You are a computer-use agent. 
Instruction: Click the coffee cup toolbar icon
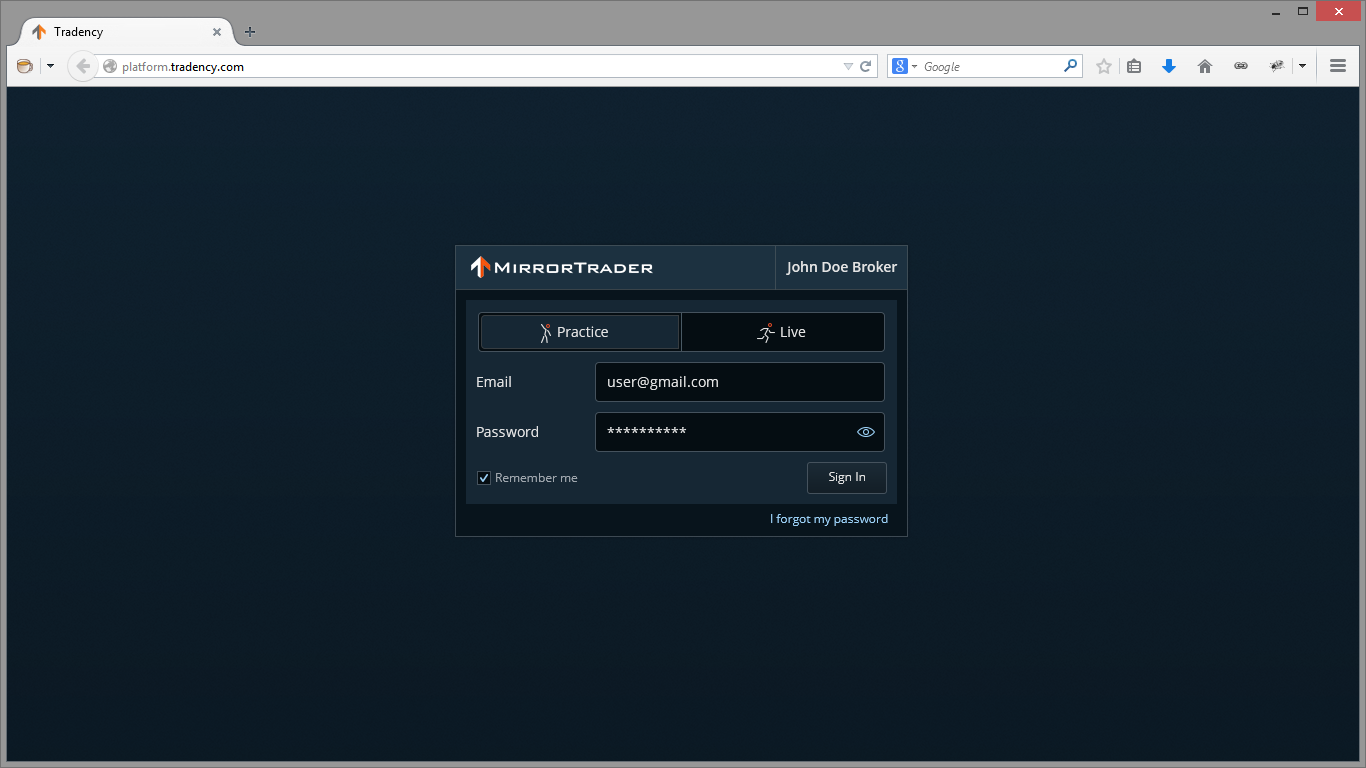pos(25,66)
